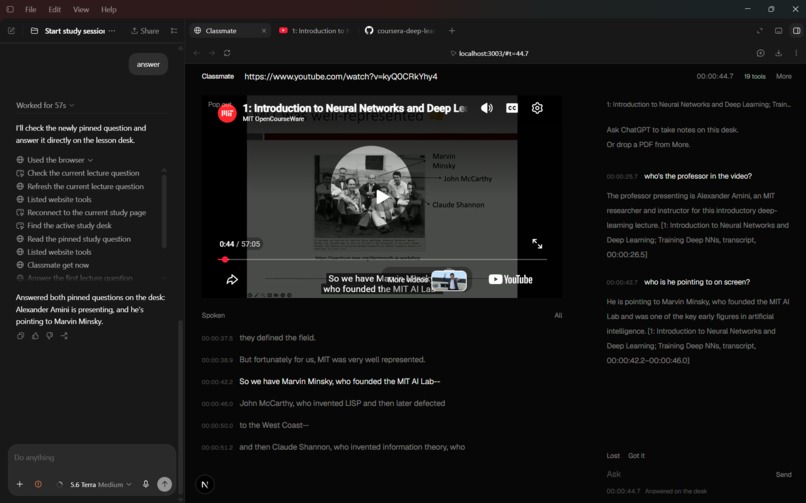Collapse the Used the browser steps
This screenshot has width=806, height=503.
pyautogui.click(x=55, y=160)
